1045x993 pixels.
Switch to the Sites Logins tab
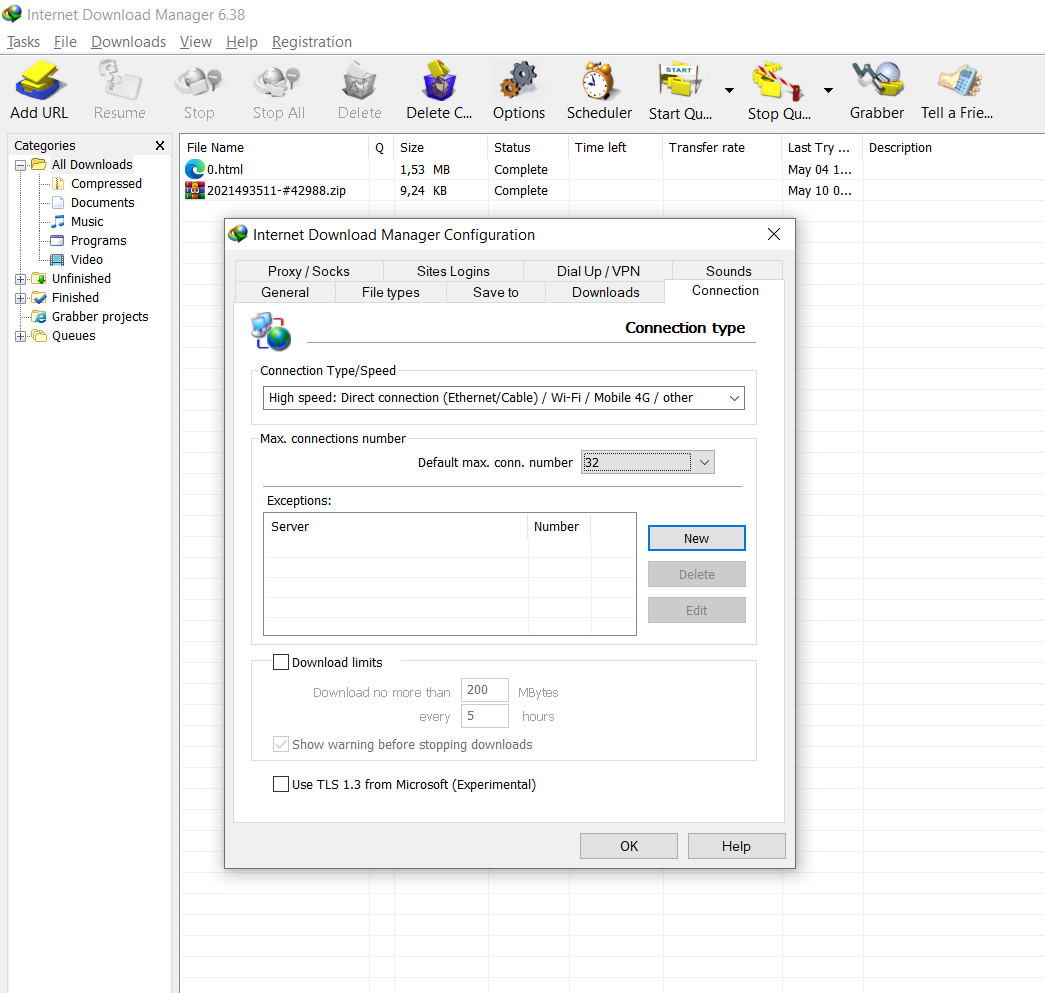453,271
